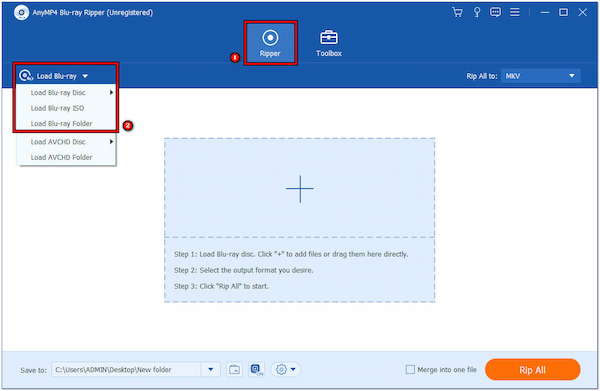This screenshot has width=600, height=391.
Task: Open the hamburger menu icon
Action: click(x=515, y=12)
